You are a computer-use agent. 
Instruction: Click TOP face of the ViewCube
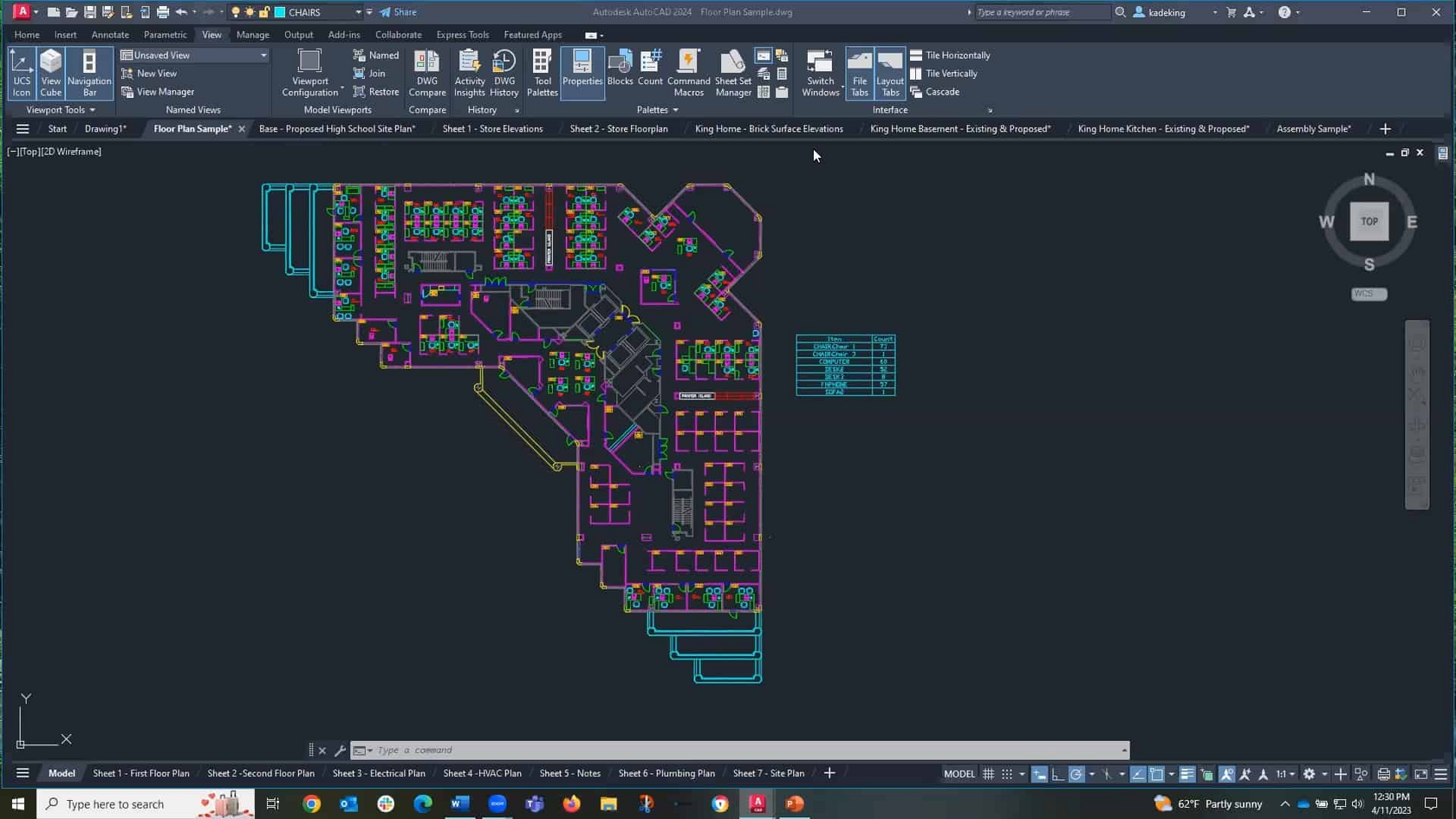[1369, 222]
